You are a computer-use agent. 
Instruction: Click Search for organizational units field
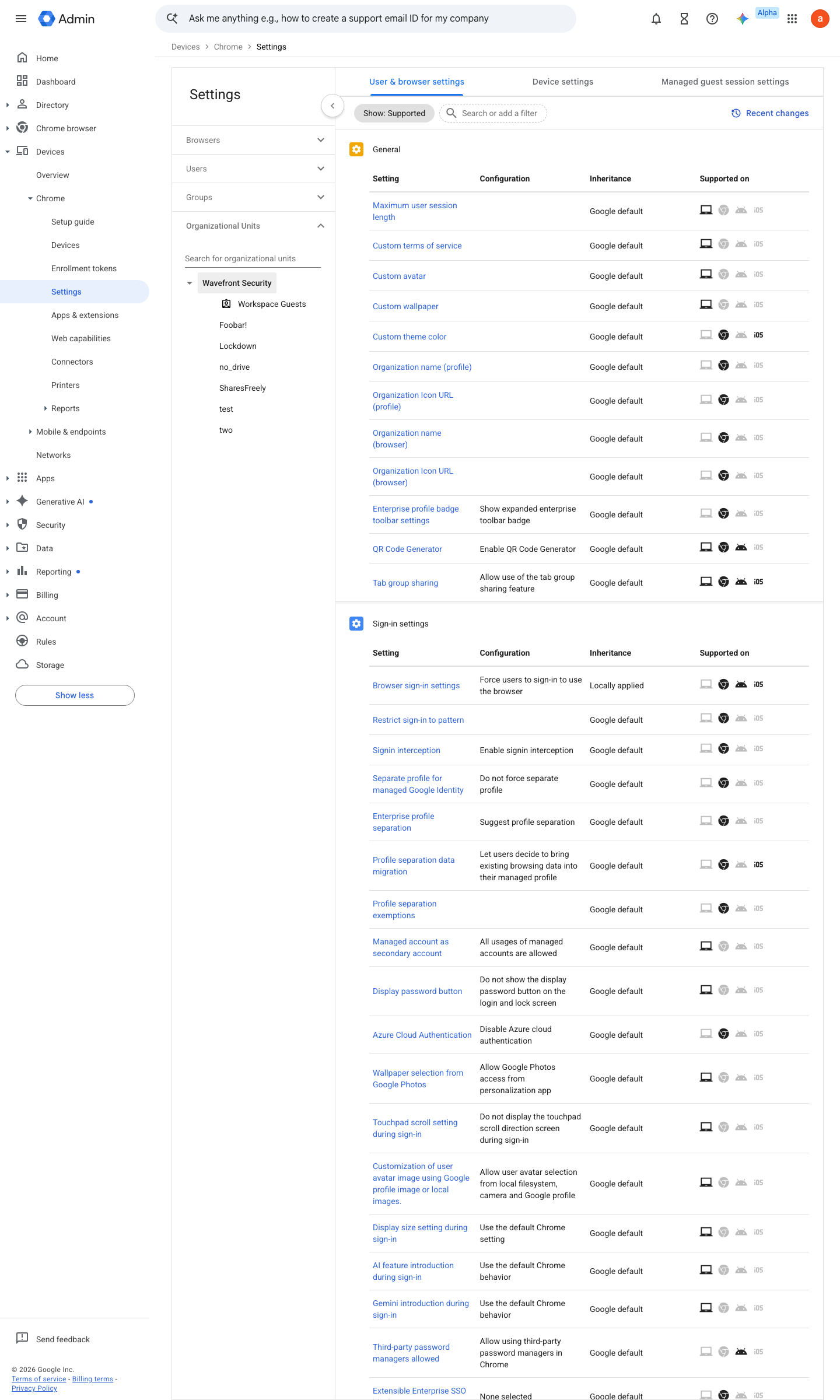pyautogui.click(x=253, y=258)
